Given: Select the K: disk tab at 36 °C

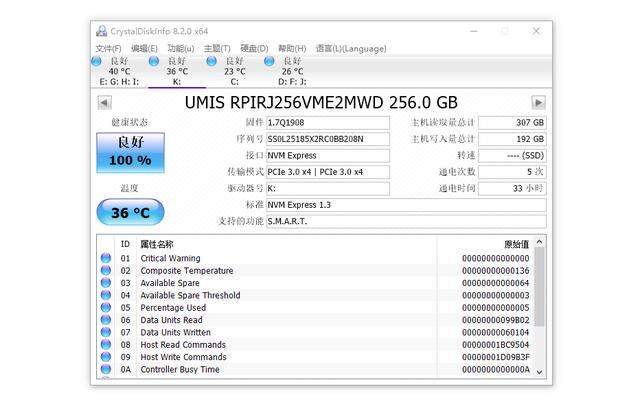Looking at the screenshot, I should 177,72.
